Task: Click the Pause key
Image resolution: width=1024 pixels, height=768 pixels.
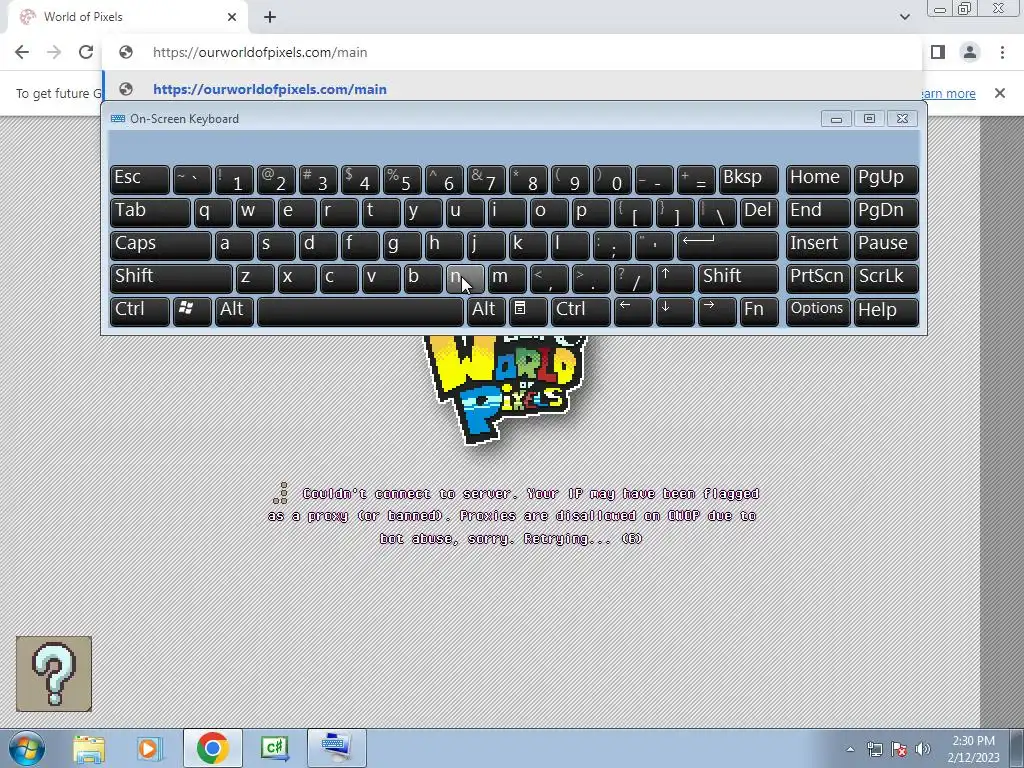Action: pos(886,245)
